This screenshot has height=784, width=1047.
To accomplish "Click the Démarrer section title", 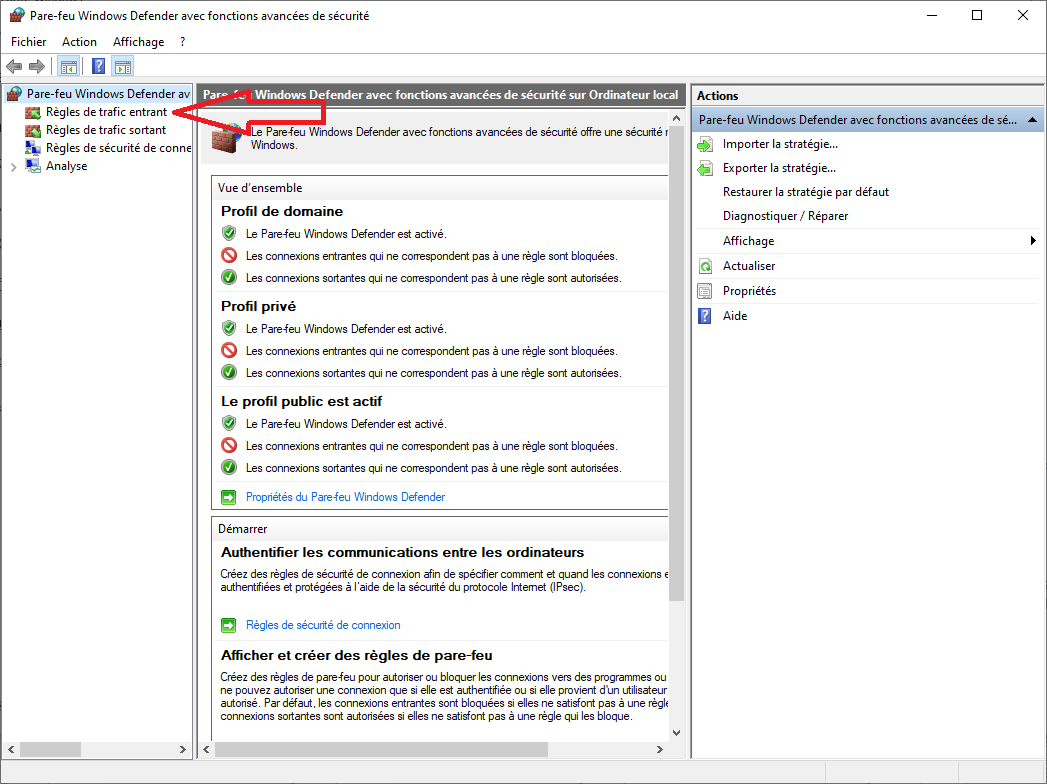I will [x=242, y=529].
